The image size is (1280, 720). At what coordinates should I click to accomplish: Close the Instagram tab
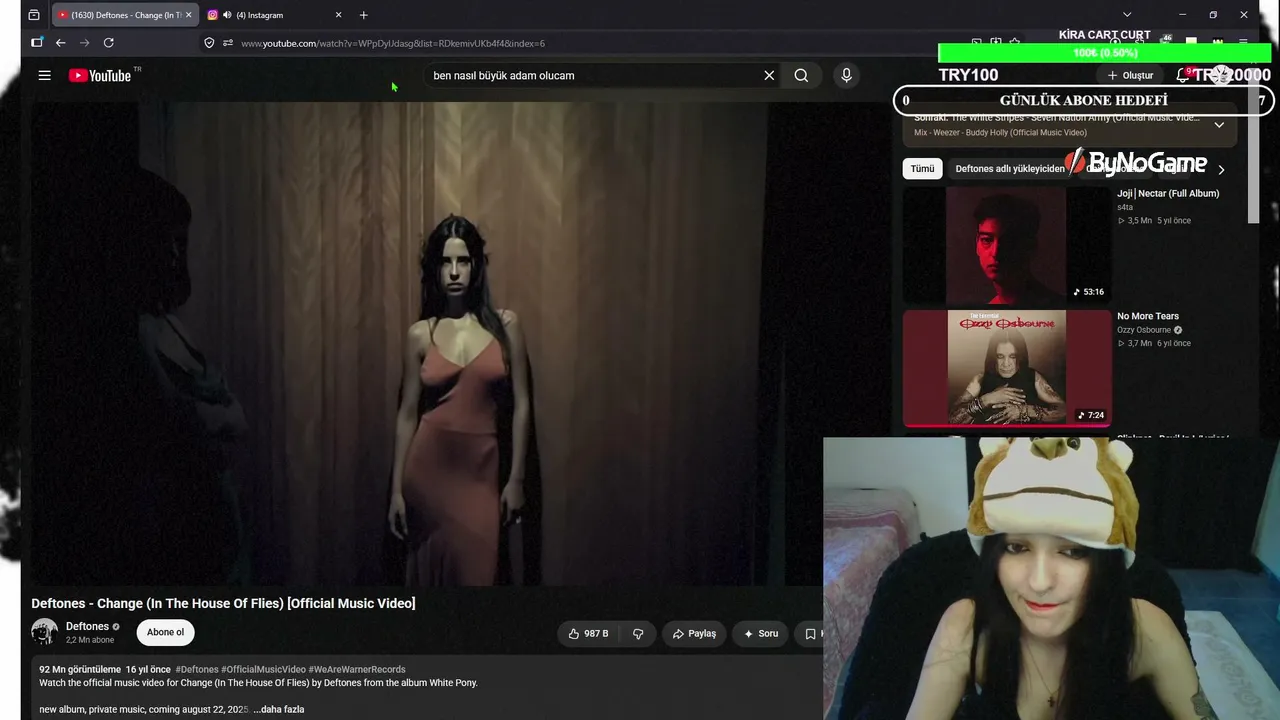click(x=338, y=15)
